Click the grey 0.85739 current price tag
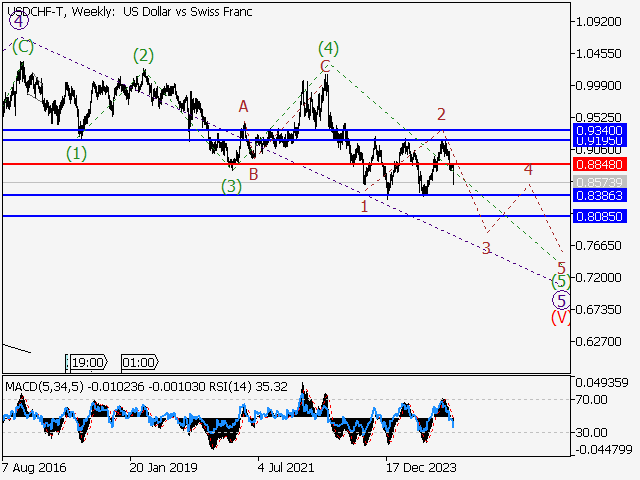This screenshot has height=480, width=640. pos(600,182)
